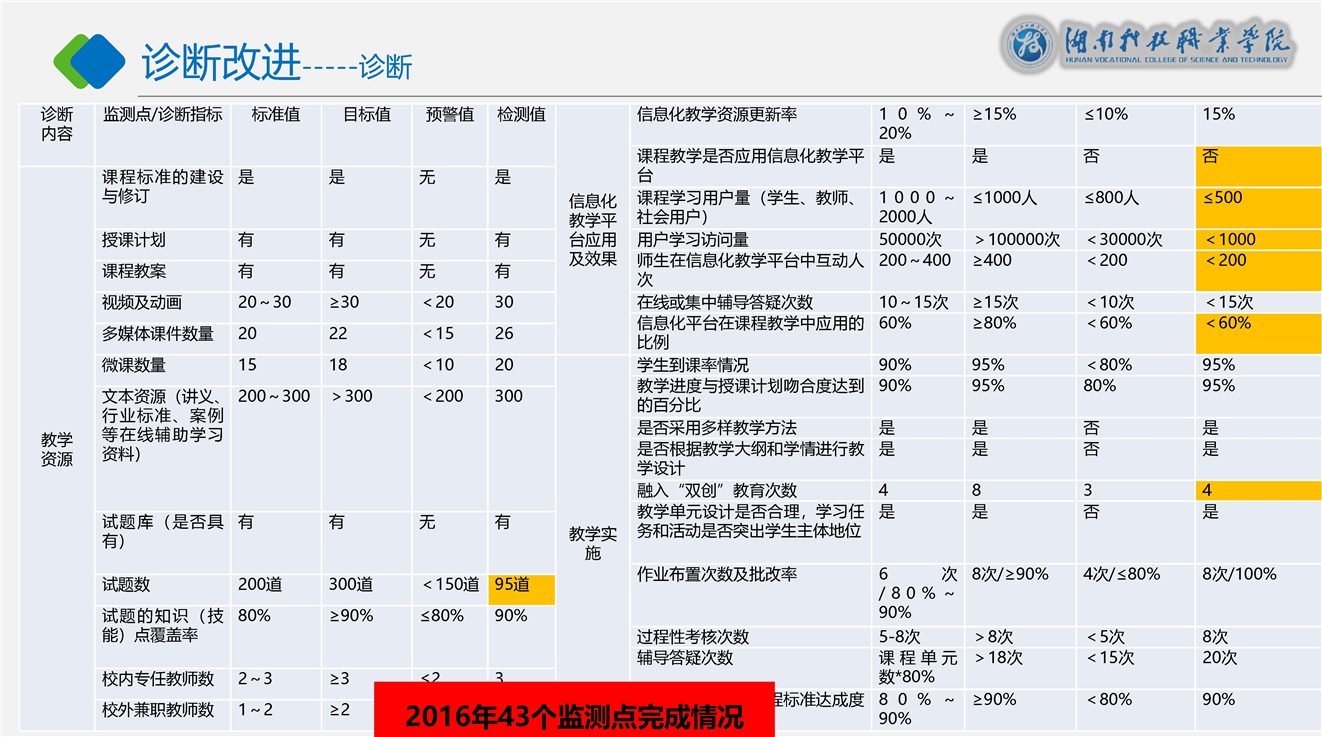Select the 预警值 column header
The height and width of the screenshot is (737, 1322).
(x=450, y=115)
